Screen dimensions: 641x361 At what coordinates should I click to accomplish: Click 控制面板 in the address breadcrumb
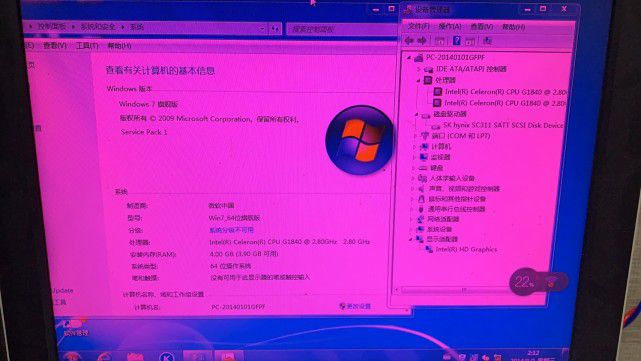pyautogui.click(x=52, y=27)
